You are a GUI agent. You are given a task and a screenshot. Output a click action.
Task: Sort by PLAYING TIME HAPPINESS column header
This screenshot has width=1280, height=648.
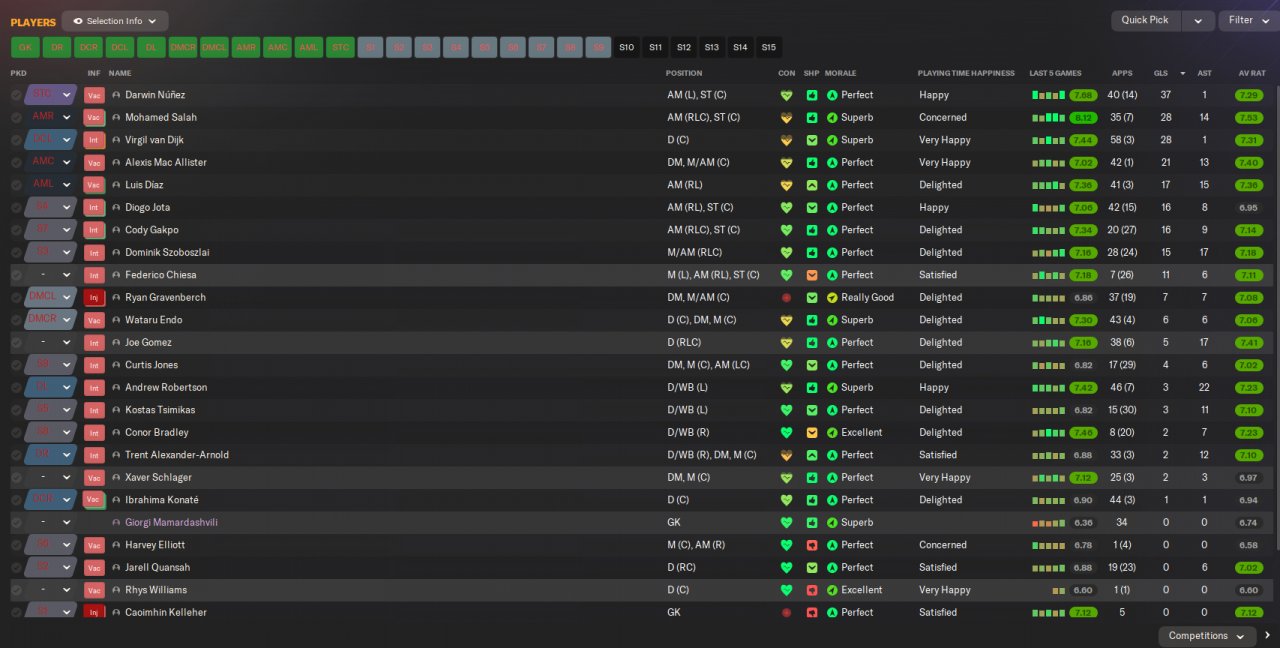point(966,73)
